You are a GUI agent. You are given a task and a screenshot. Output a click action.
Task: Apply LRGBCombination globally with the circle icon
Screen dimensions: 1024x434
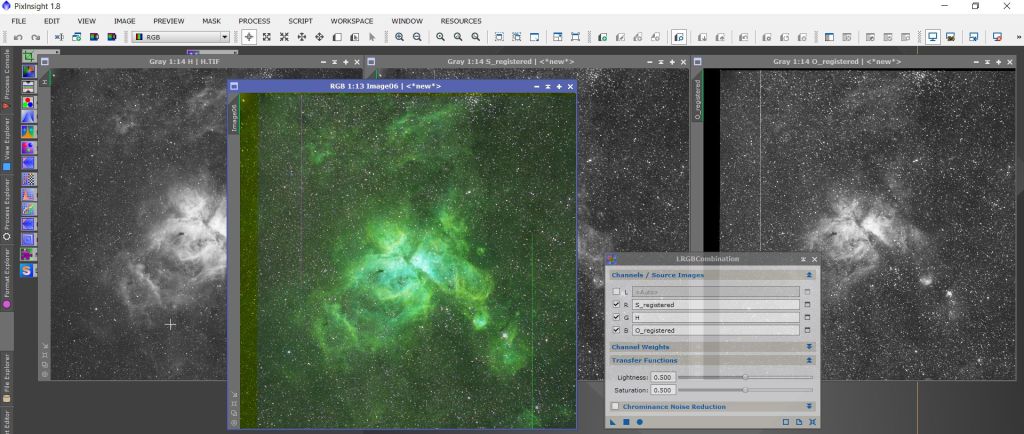[x=639, y=422]
